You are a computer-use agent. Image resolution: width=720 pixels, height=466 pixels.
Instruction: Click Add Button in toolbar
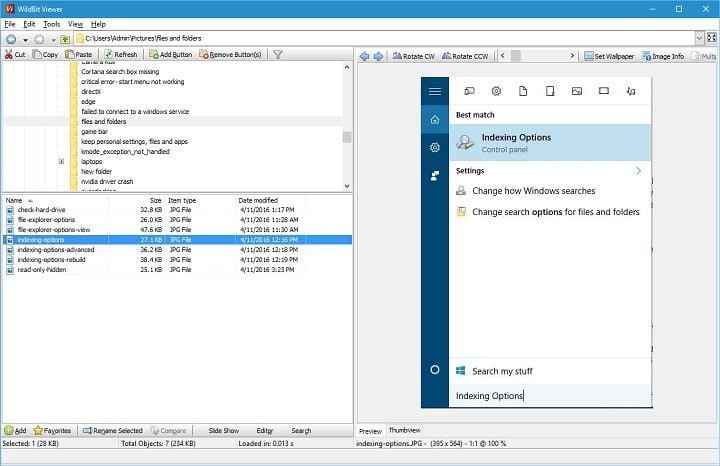[170, 54]
